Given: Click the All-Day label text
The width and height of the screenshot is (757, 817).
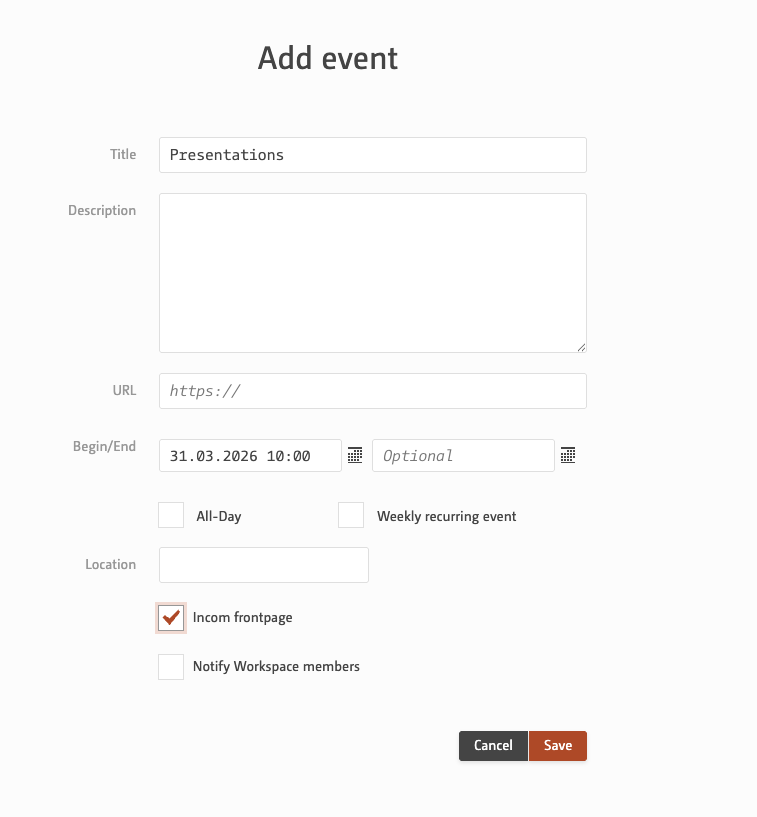Looking at the screenshot, I should click(219, 516).
